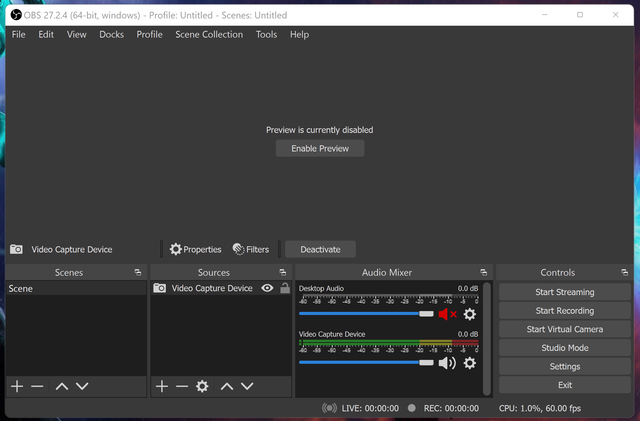Toggle lock on Video Capture Device source
This screenshot has width=640, height=421.
point(285,288)
